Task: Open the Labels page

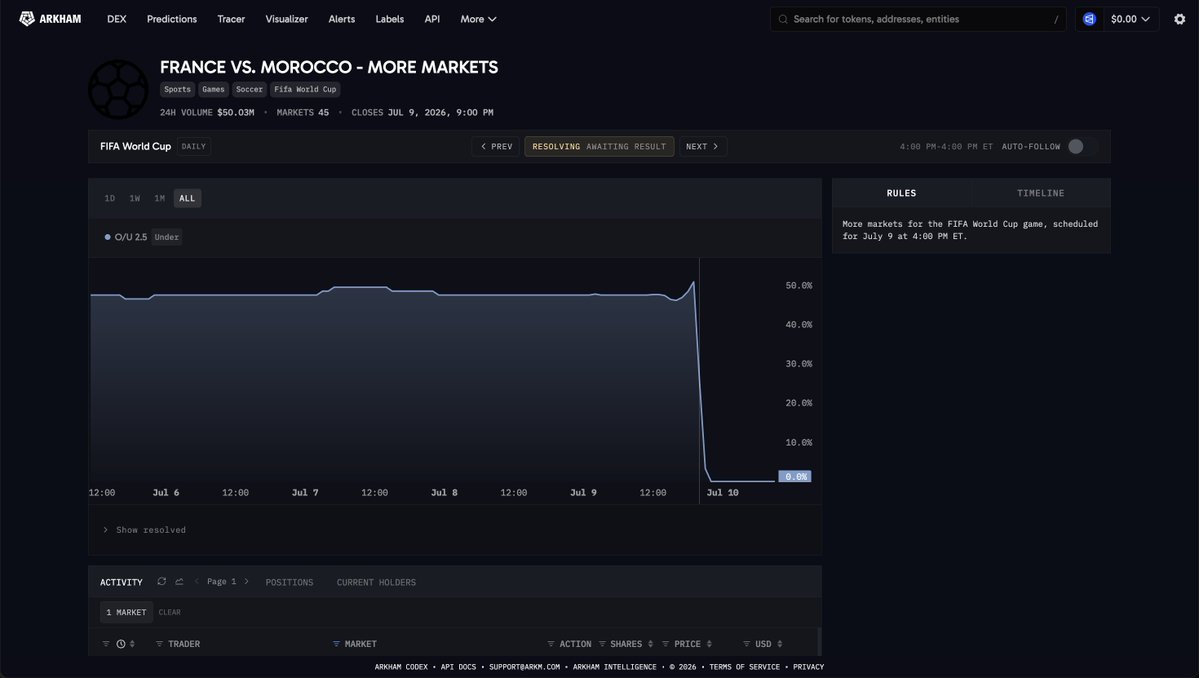Action: [389, 19]
